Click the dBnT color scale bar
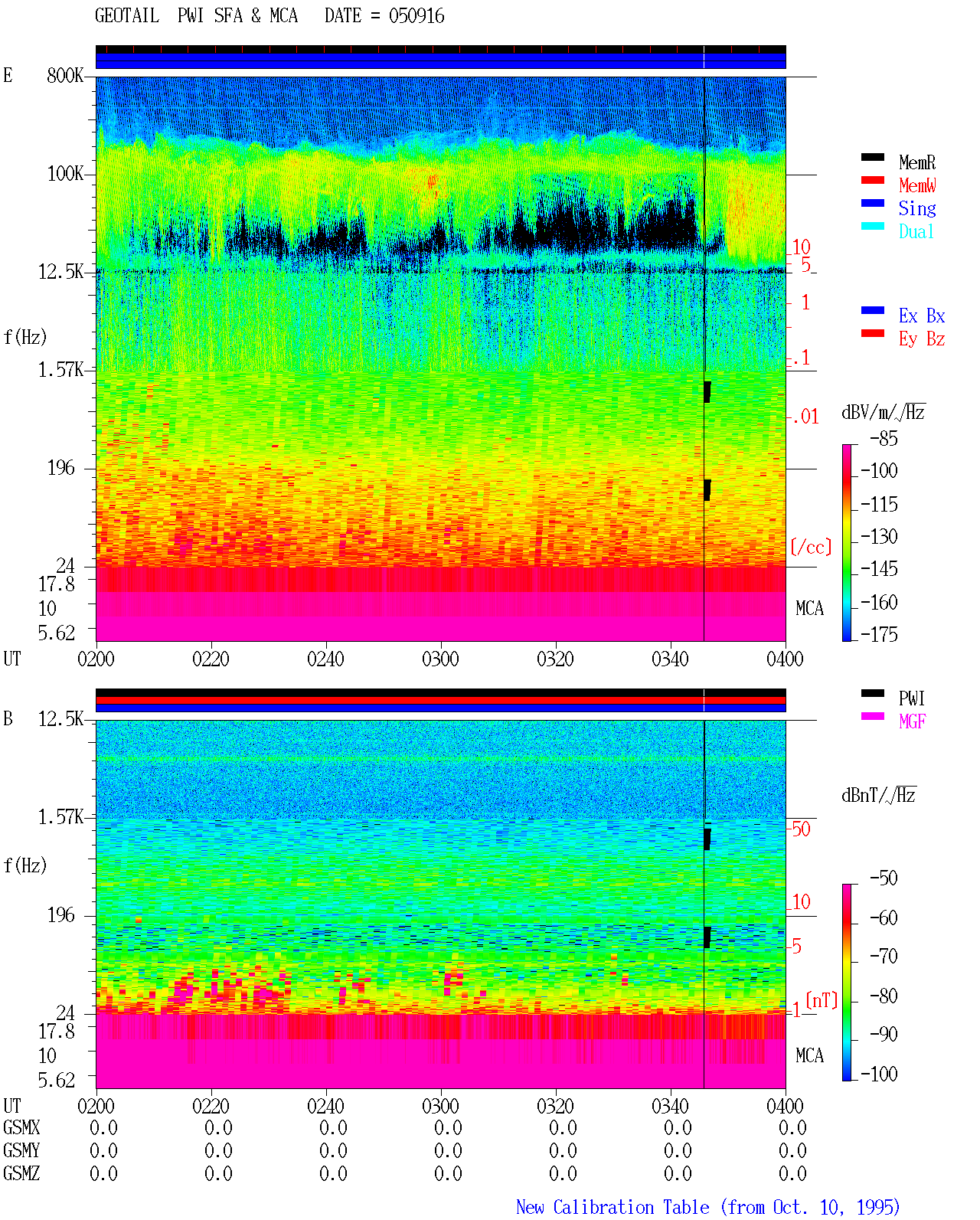The width and height of the screenshot is (980, 1220). tap(846, 983)
